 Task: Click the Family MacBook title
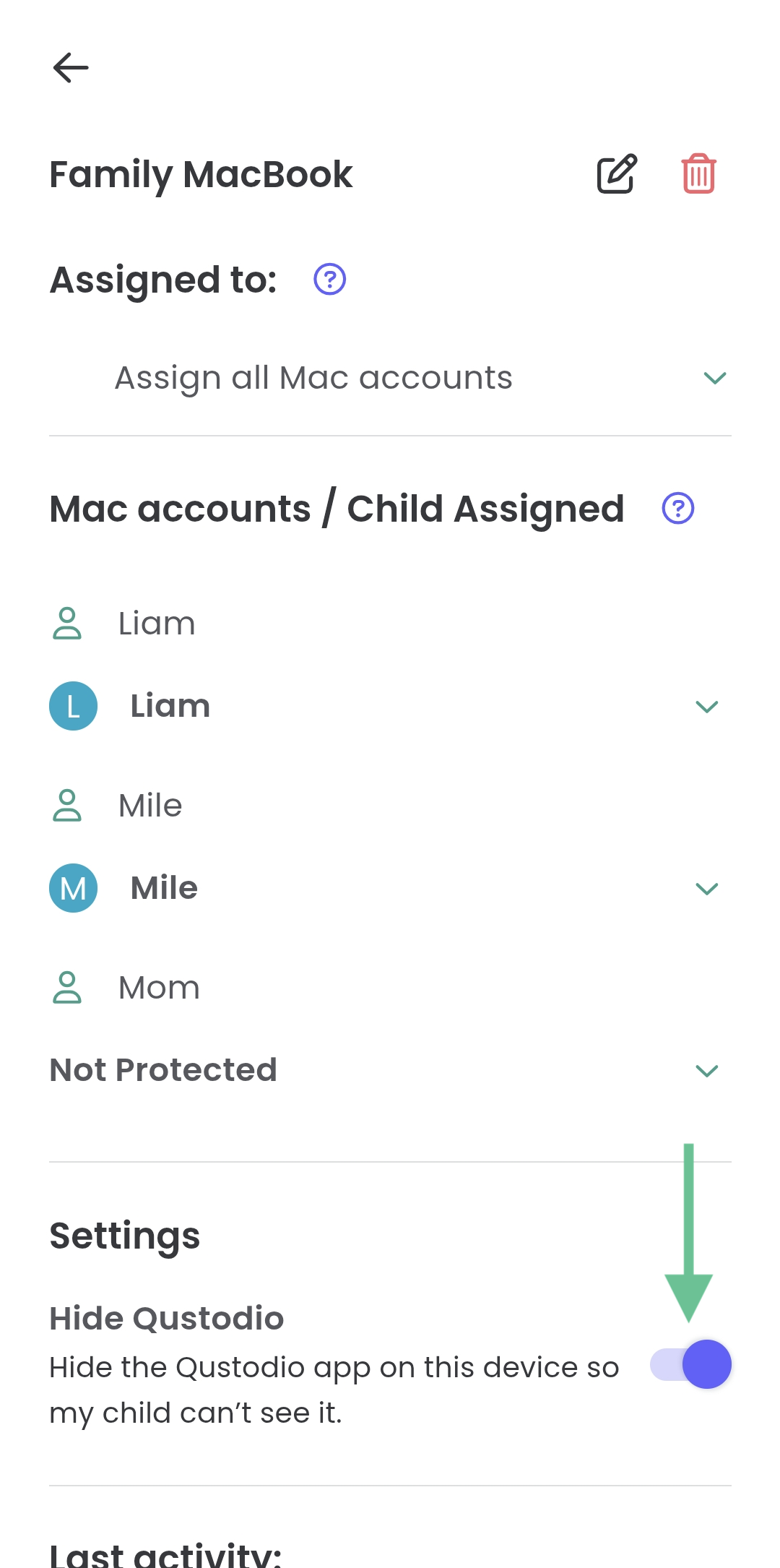point(201,174)
